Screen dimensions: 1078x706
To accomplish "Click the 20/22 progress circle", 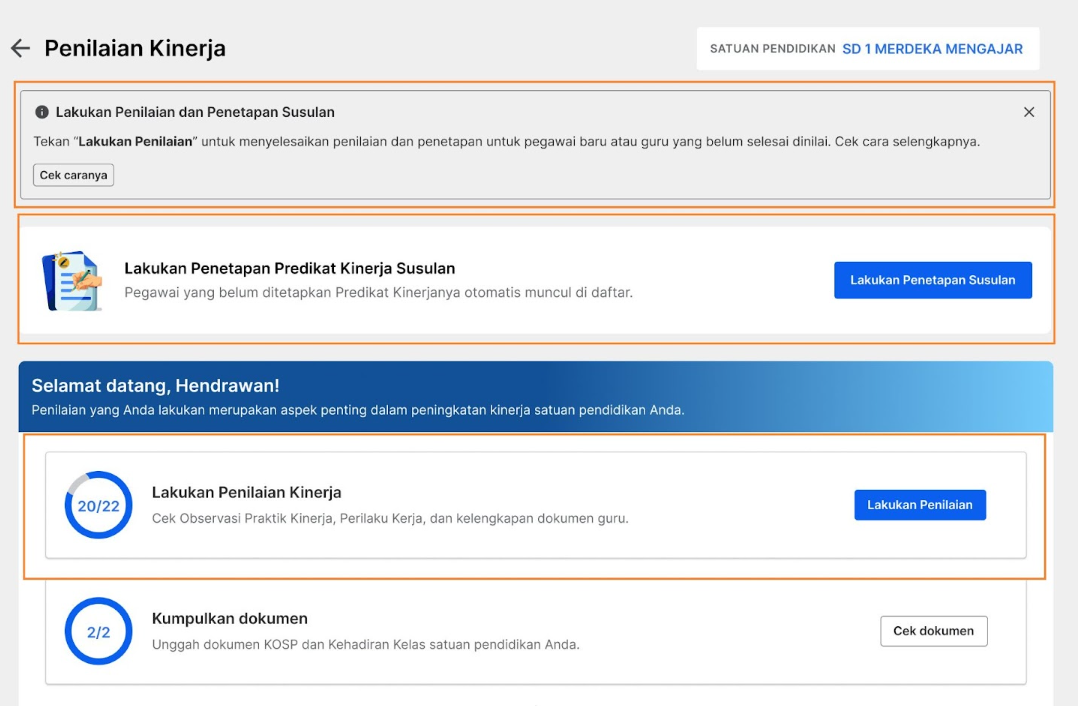I will pyautogui.click(x=98, y=505).
